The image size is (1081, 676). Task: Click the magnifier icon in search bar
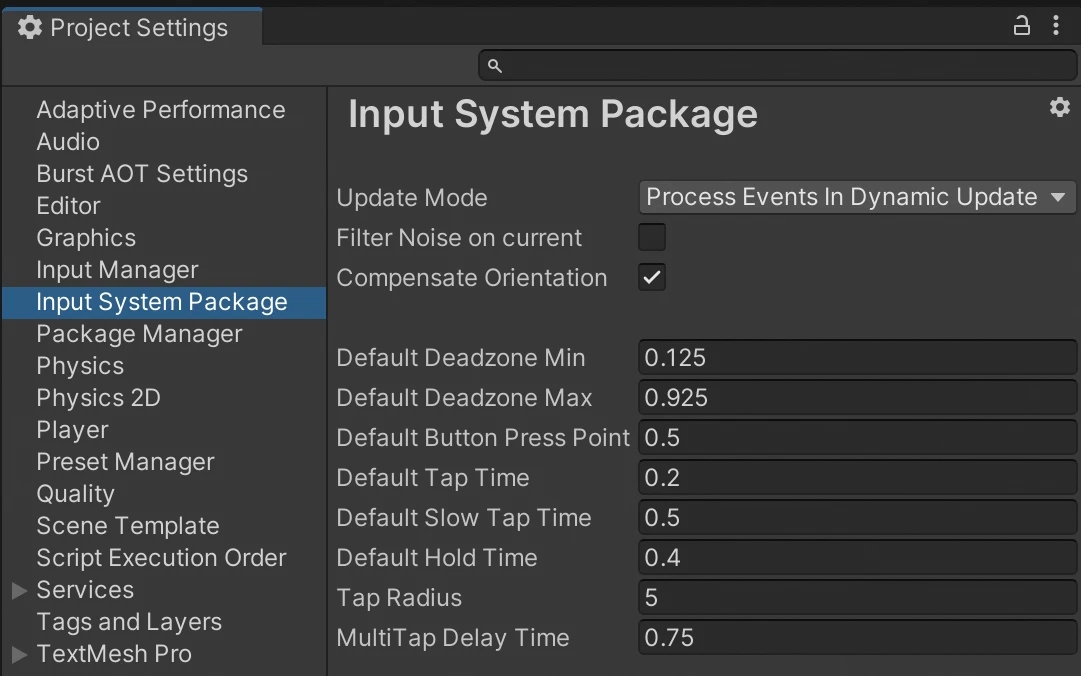tap(494, 66)
